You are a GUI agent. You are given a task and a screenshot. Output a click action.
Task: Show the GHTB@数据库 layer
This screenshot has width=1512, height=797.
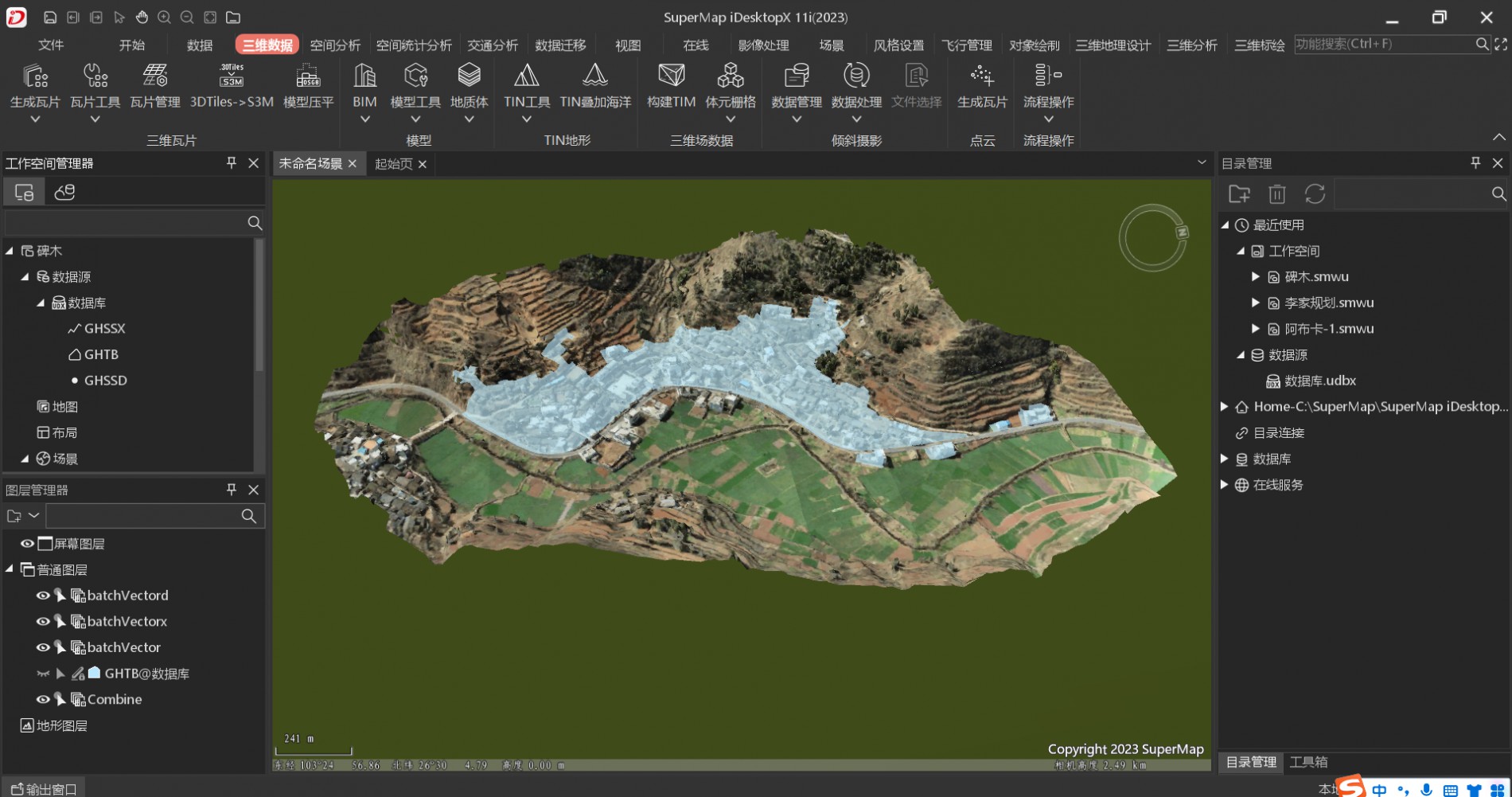tap(43, 674)
